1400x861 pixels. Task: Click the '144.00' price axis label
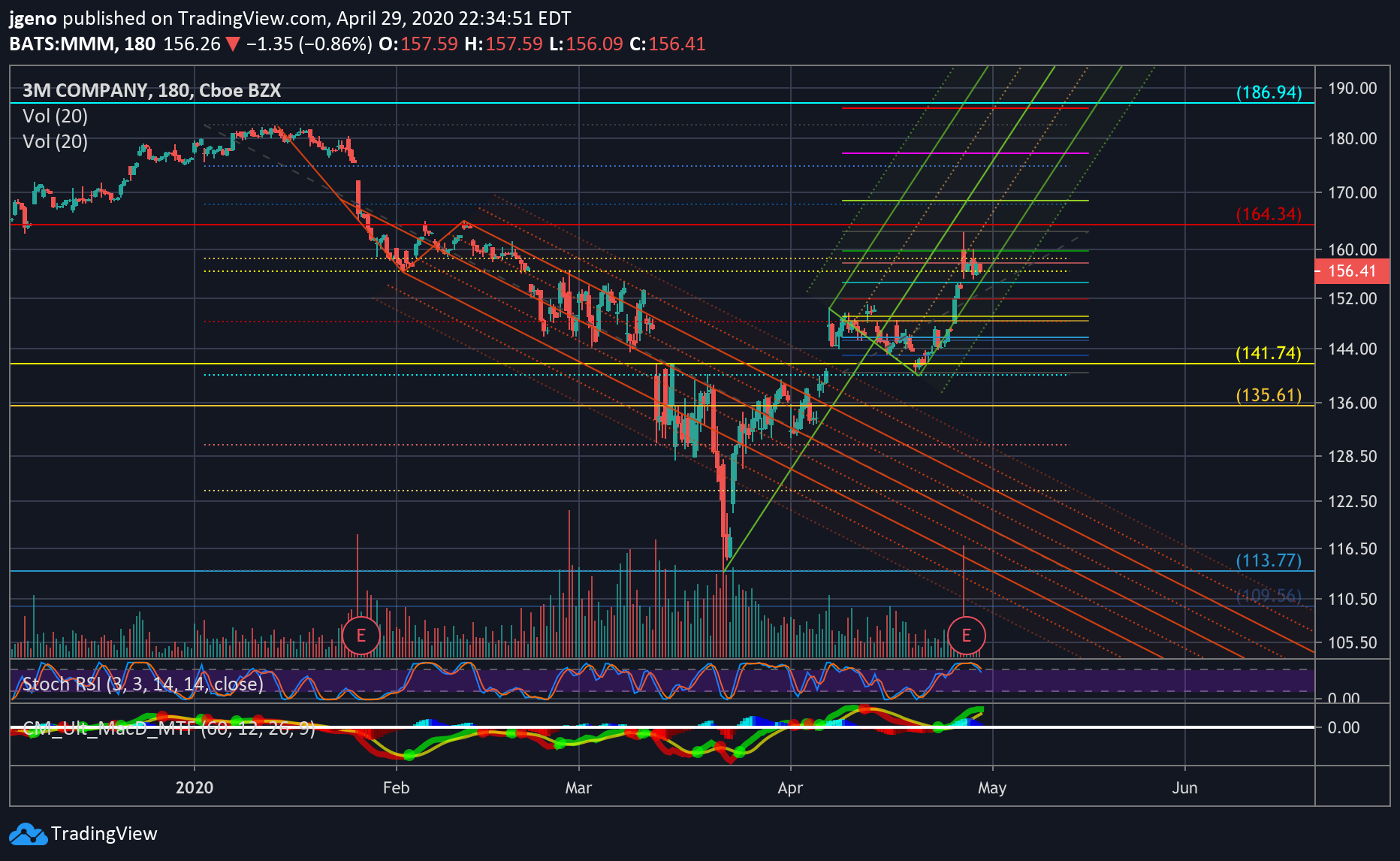[1353, 349]
